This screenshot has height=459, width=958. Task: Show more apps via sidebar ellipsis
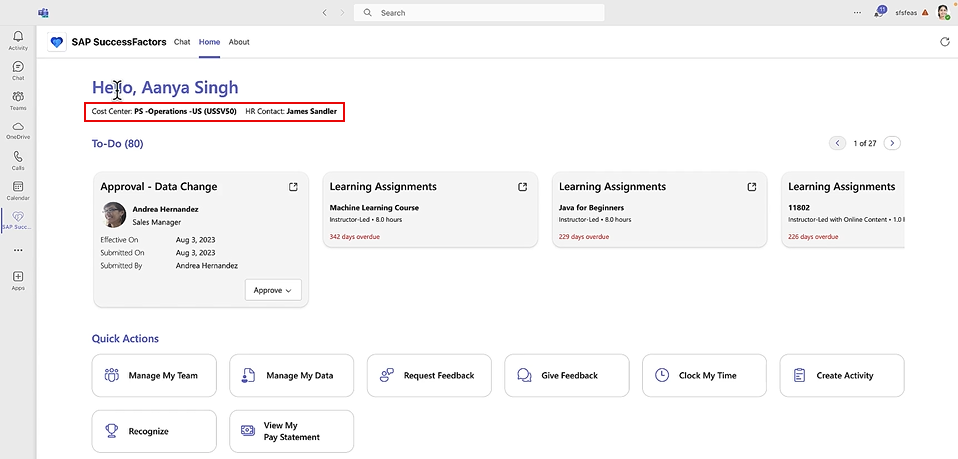[18, 250]
